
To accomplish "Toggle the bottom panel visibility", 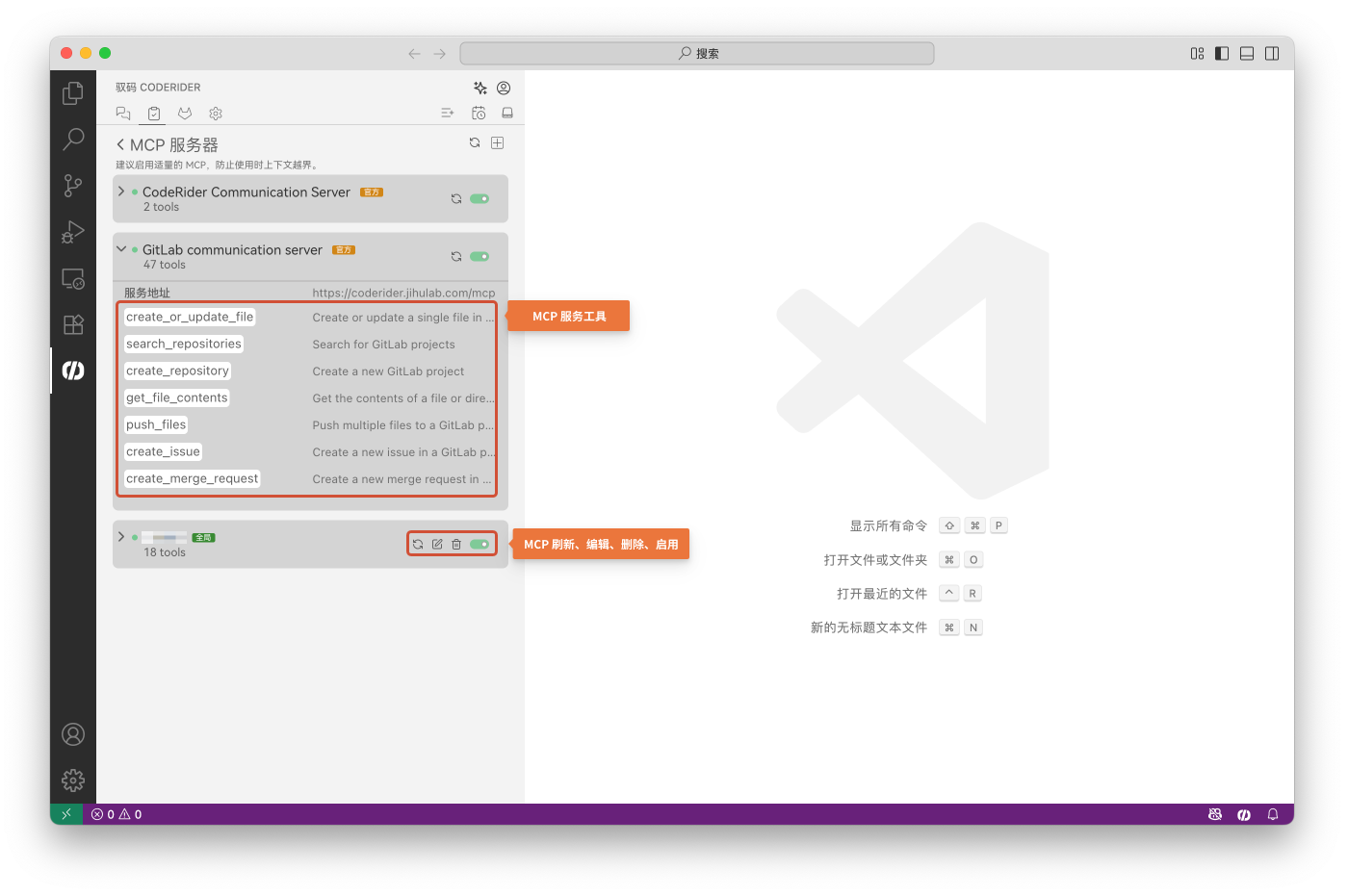I will 1247,54.
